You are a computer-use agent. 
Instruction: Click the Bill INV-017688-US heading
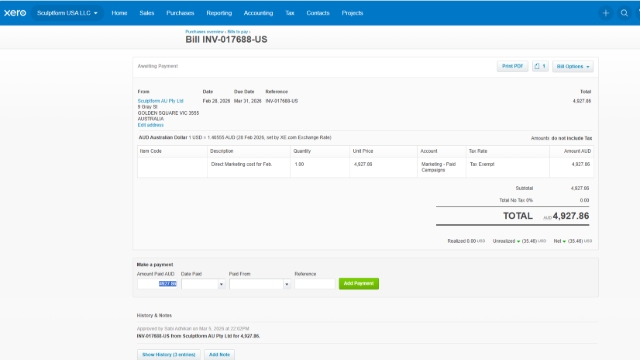point(226,40)
